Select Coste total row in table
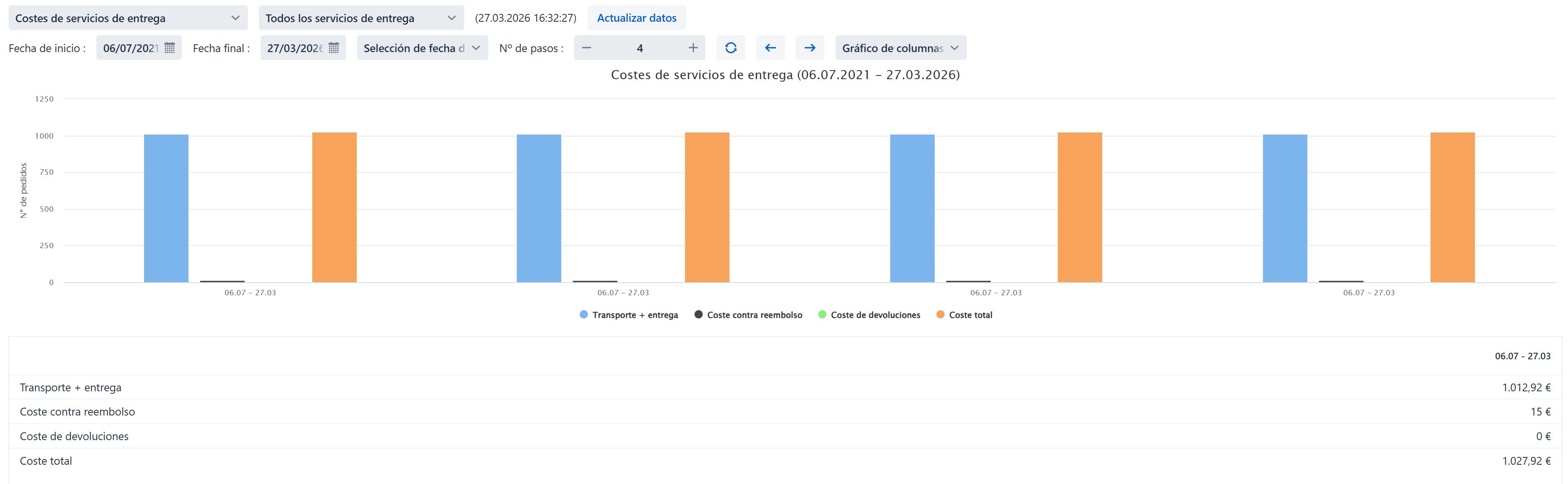 [x=46, y=461]
